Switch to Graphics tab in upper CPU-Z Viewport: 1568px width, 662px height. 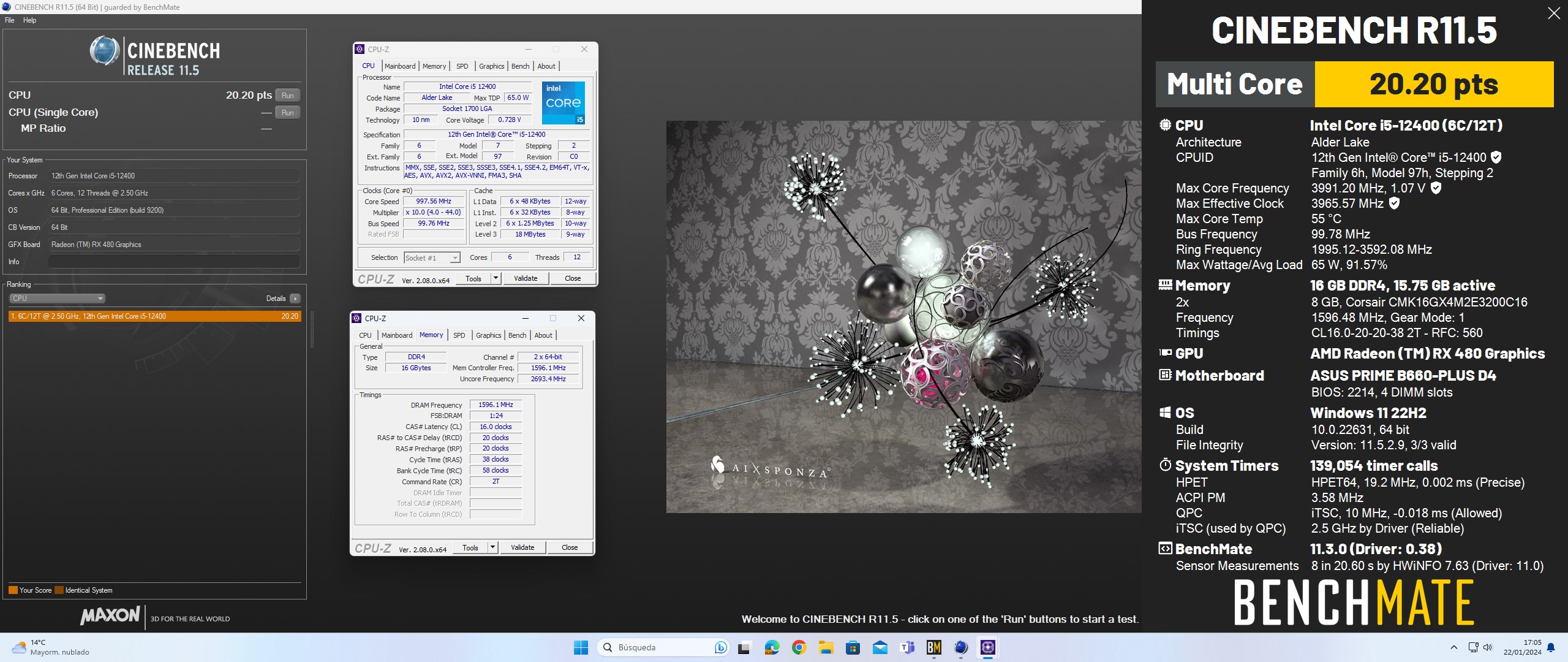492,66
